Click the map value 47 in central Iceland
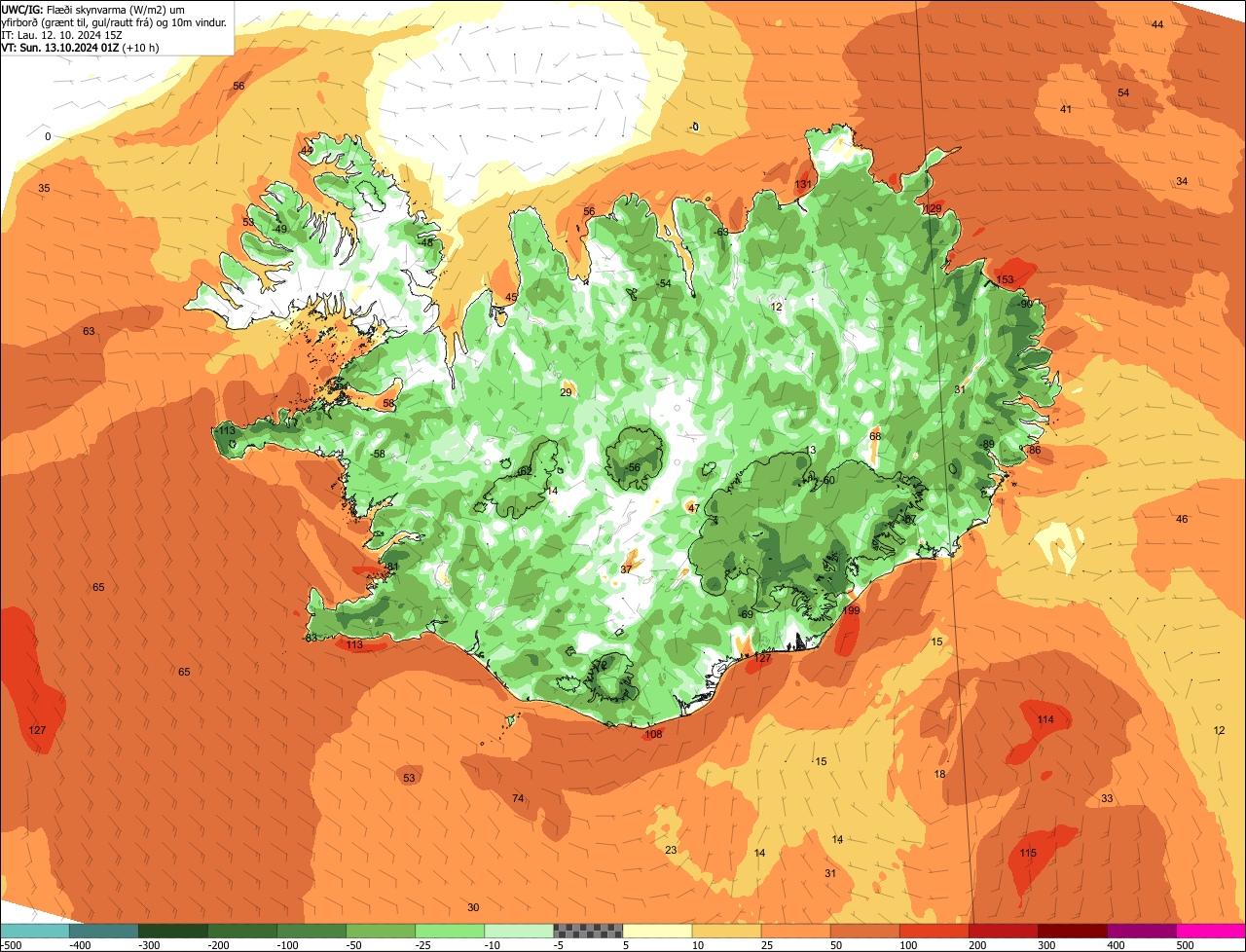 [693, 509]
